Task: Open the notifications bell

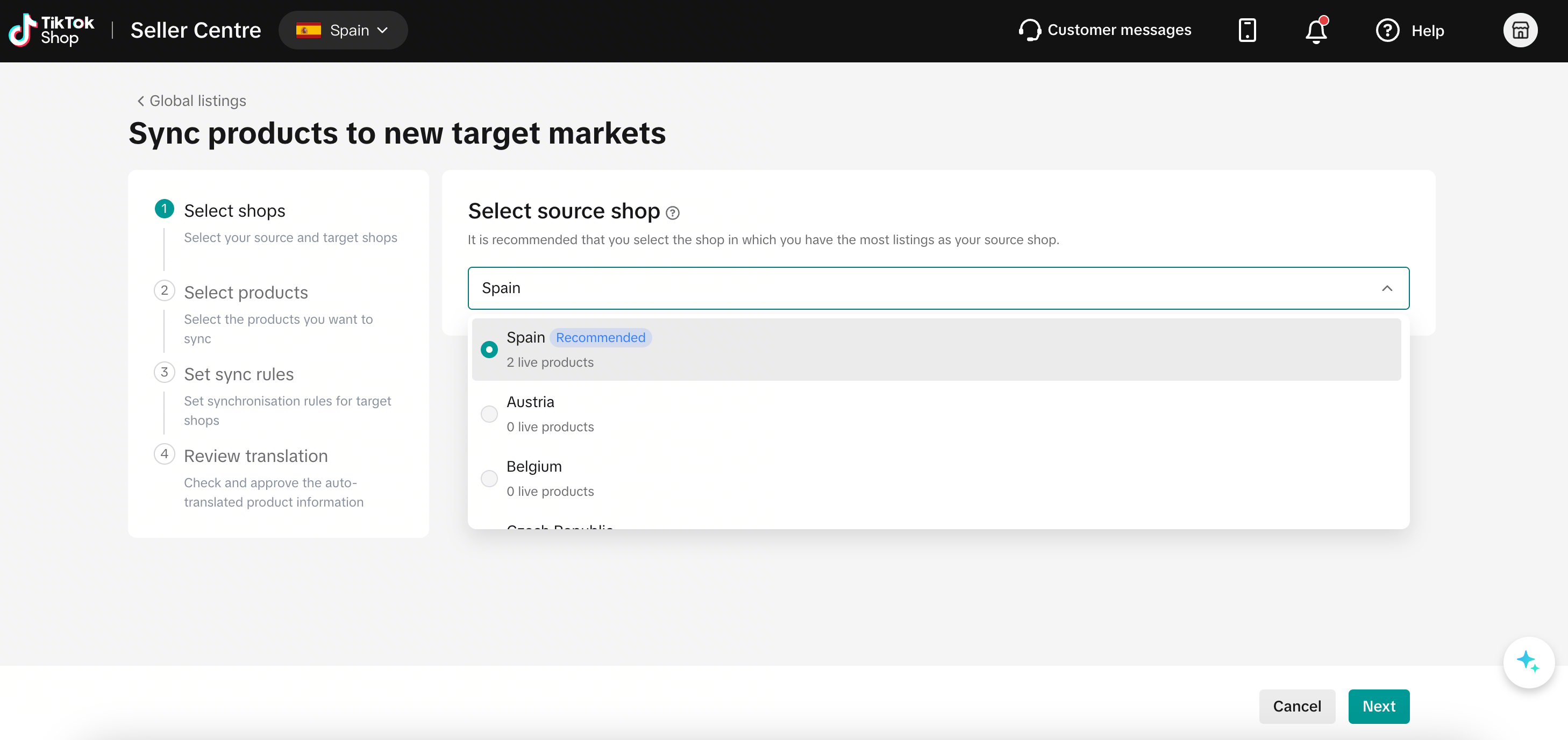Action: 1316,31
